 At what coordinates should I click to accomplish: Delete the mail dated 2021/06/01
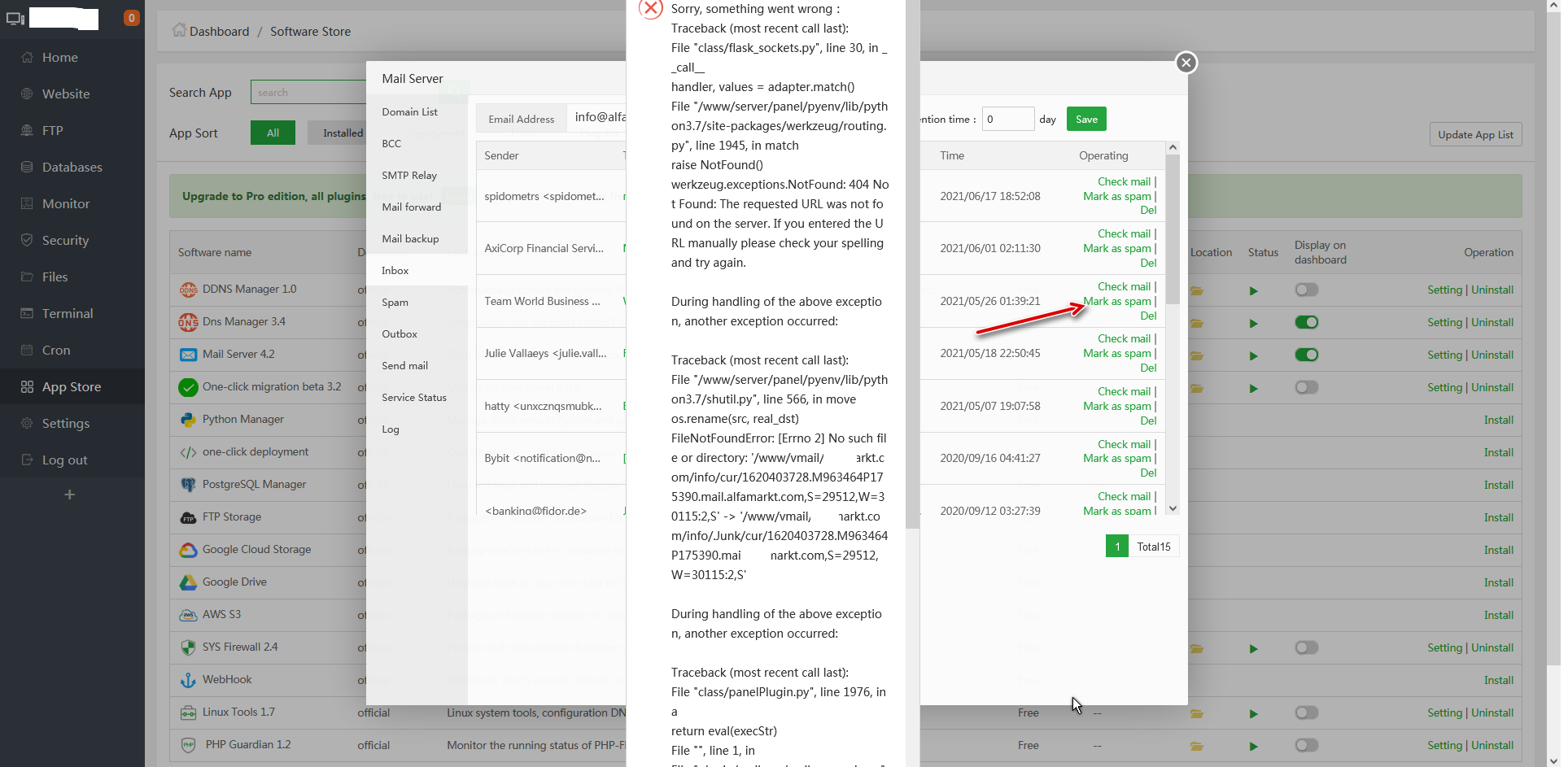(1148, 264)
